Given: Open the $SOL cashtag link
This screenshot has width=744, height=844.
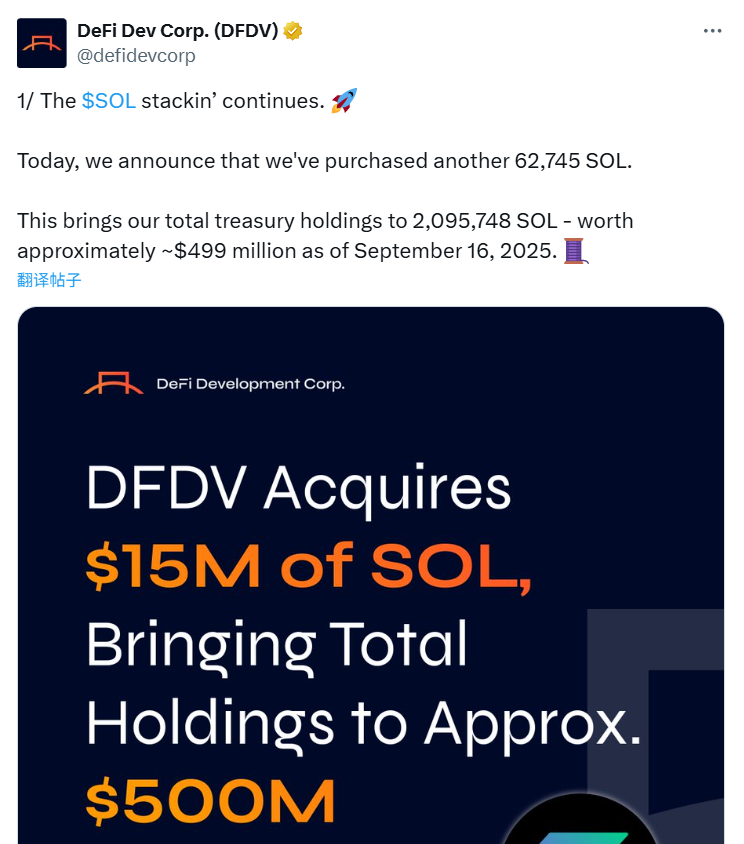Looking at the screenshot, I should 108,101.
